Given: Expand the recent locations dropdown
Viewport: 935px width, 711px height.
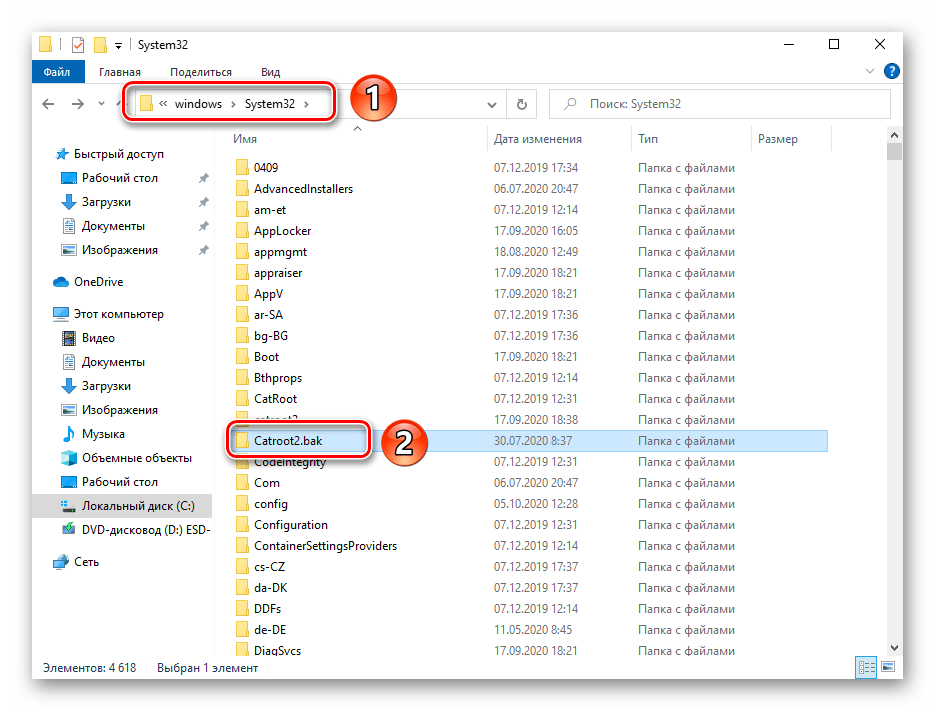Looking at the screenshot, I should pyautogui.click(x=102, y=104).
